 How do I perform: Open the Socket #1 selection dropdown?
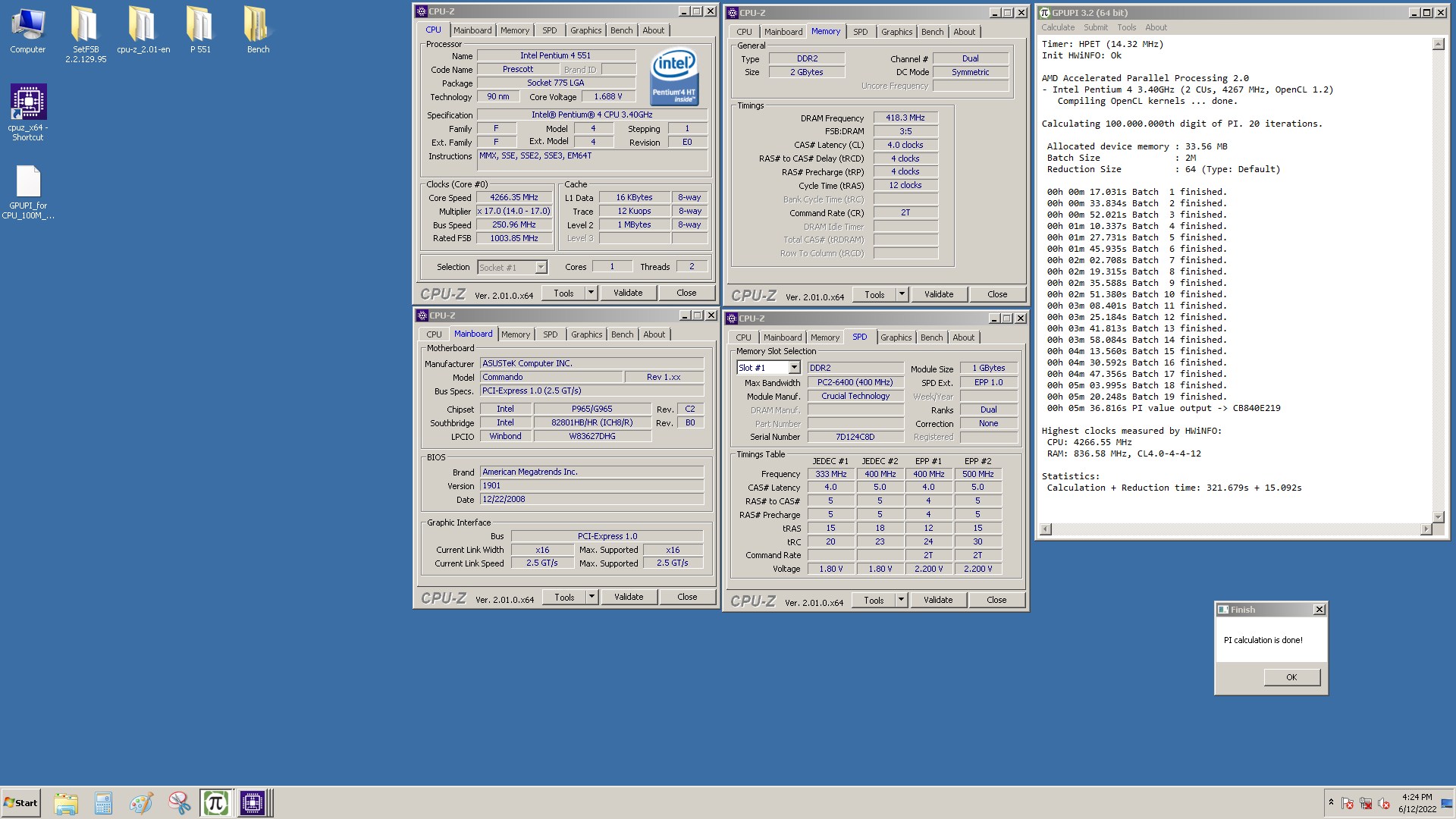541,267
